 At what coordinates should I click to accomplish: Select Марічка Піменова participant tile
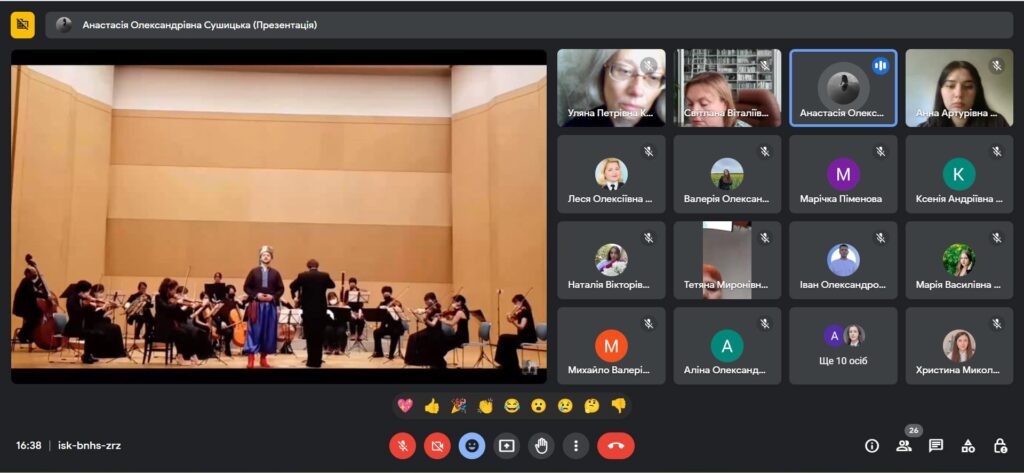(x=843, y=174)
